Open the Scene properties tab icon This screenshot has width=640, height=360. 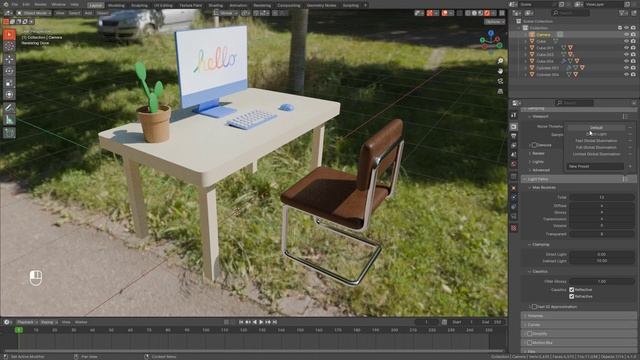(x=514, y=155)
